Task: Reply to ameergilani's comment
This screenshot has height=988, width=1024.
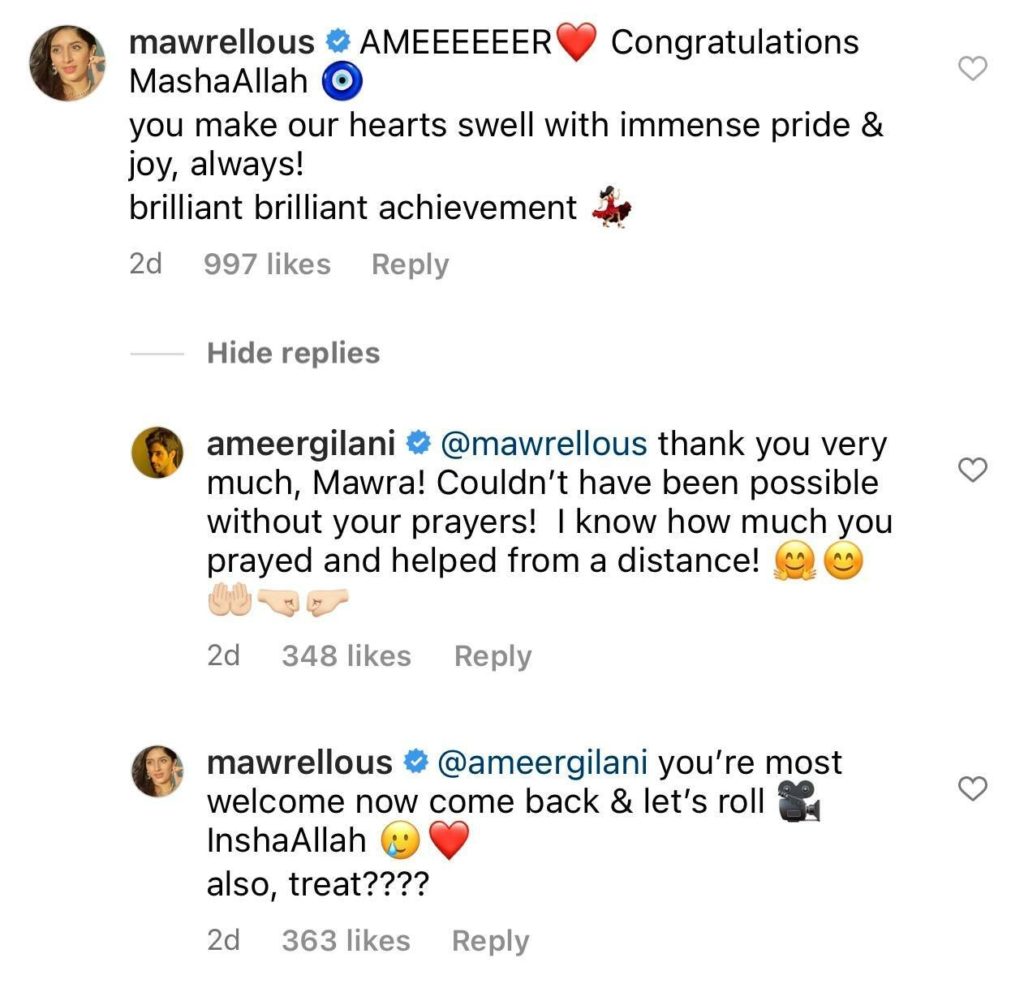Action: [492, 656]
